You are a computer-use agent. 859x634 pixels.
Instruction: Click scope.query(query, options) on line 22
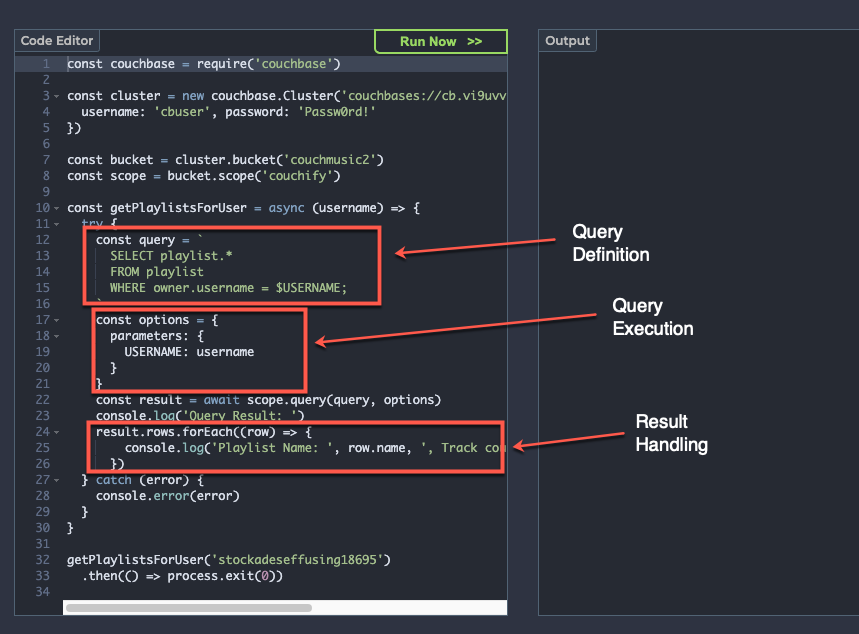click(x=343, y=400)
